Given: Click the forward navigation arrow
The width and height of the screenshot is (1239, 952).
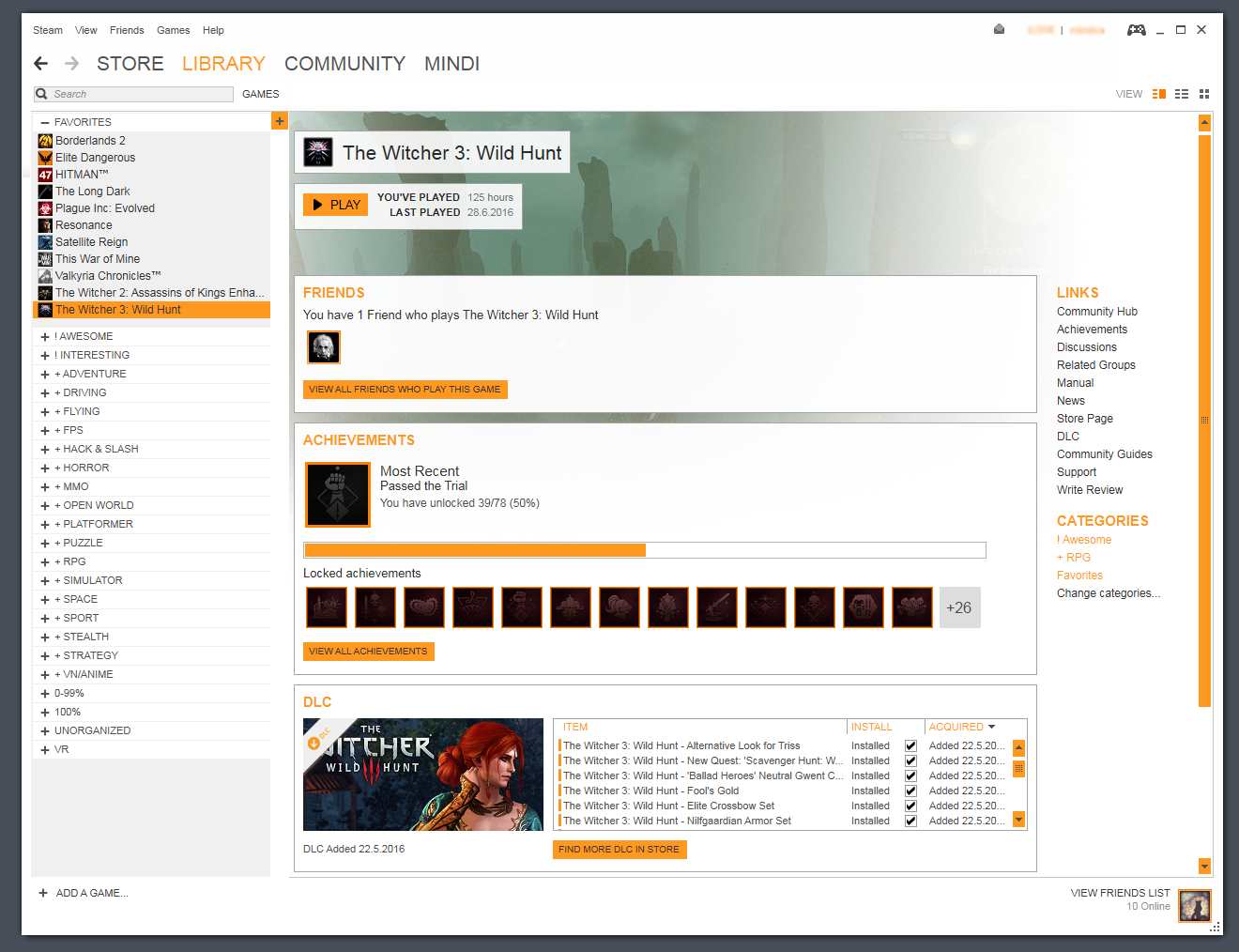Looking at the screenshot, I should pyautogui.click(x=71, y=63).
